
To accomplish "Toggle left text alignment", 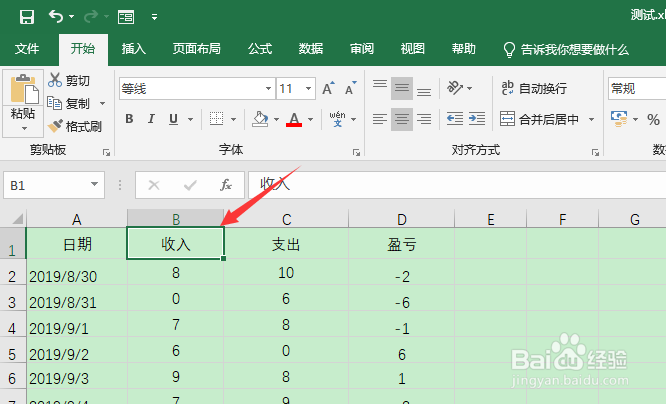I will 380,119.
